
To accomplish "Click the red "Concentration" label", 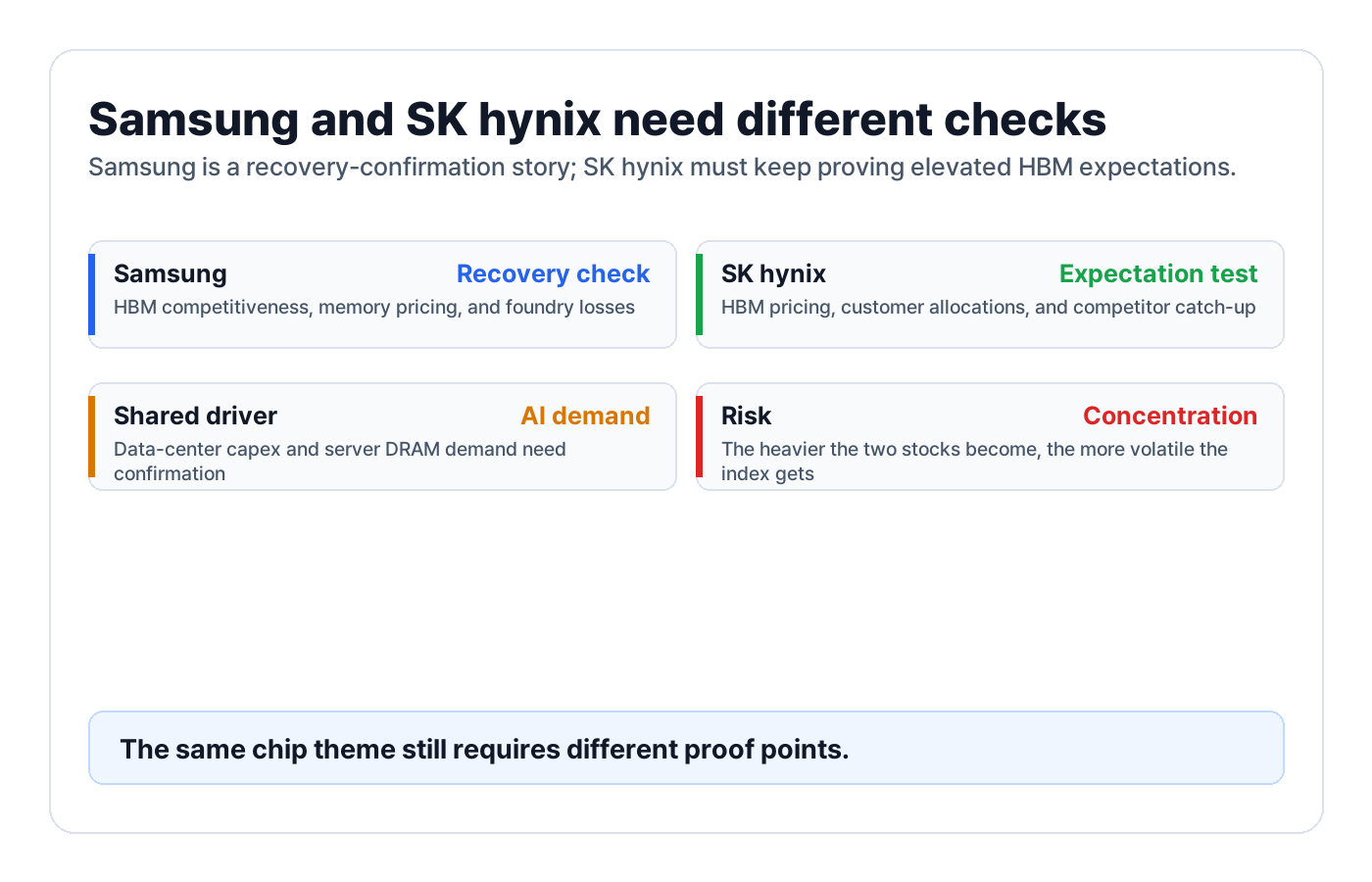I will [1169, 416].
